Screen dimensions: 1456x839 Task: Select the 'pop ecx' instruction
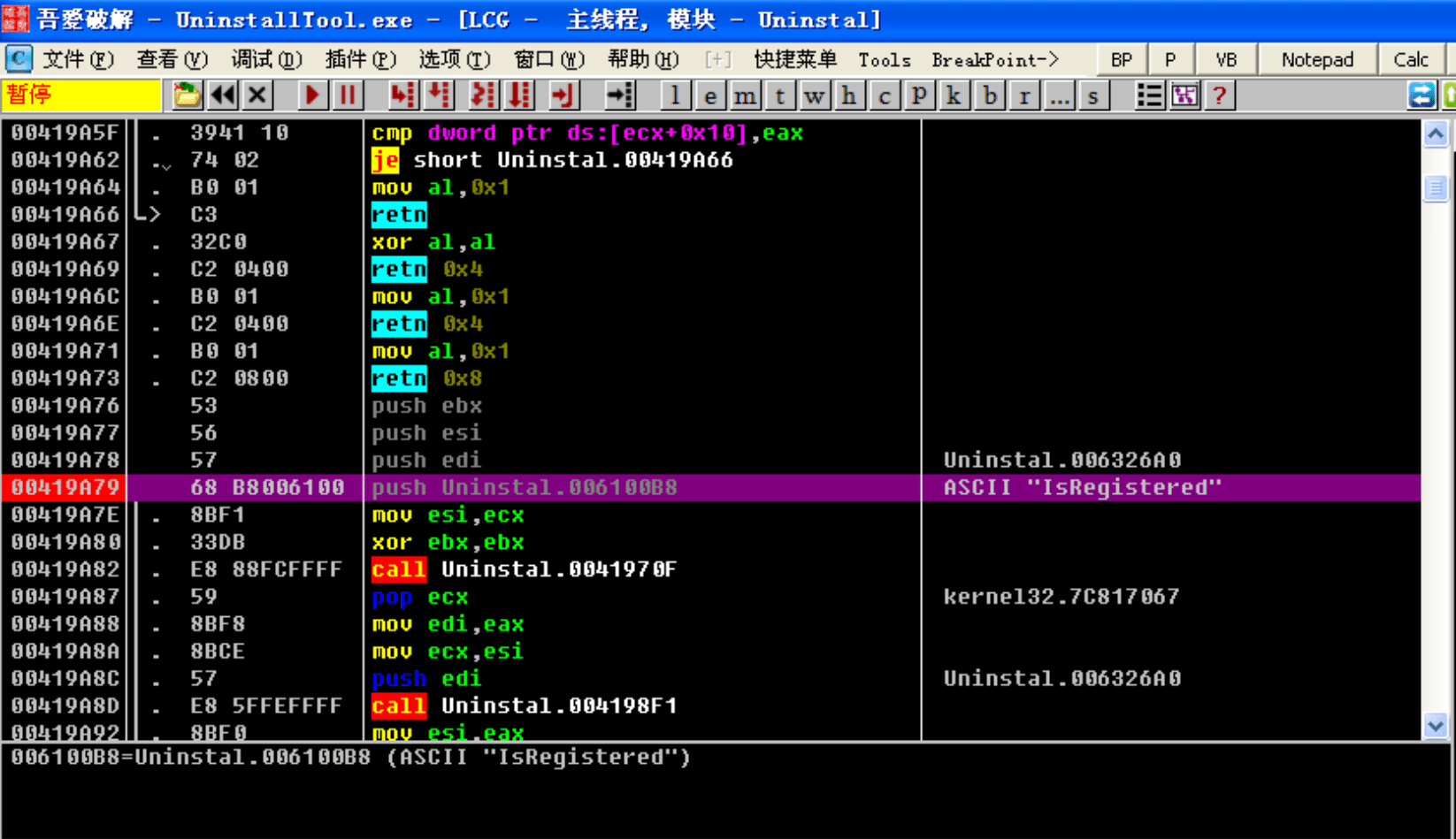[420, 597]
